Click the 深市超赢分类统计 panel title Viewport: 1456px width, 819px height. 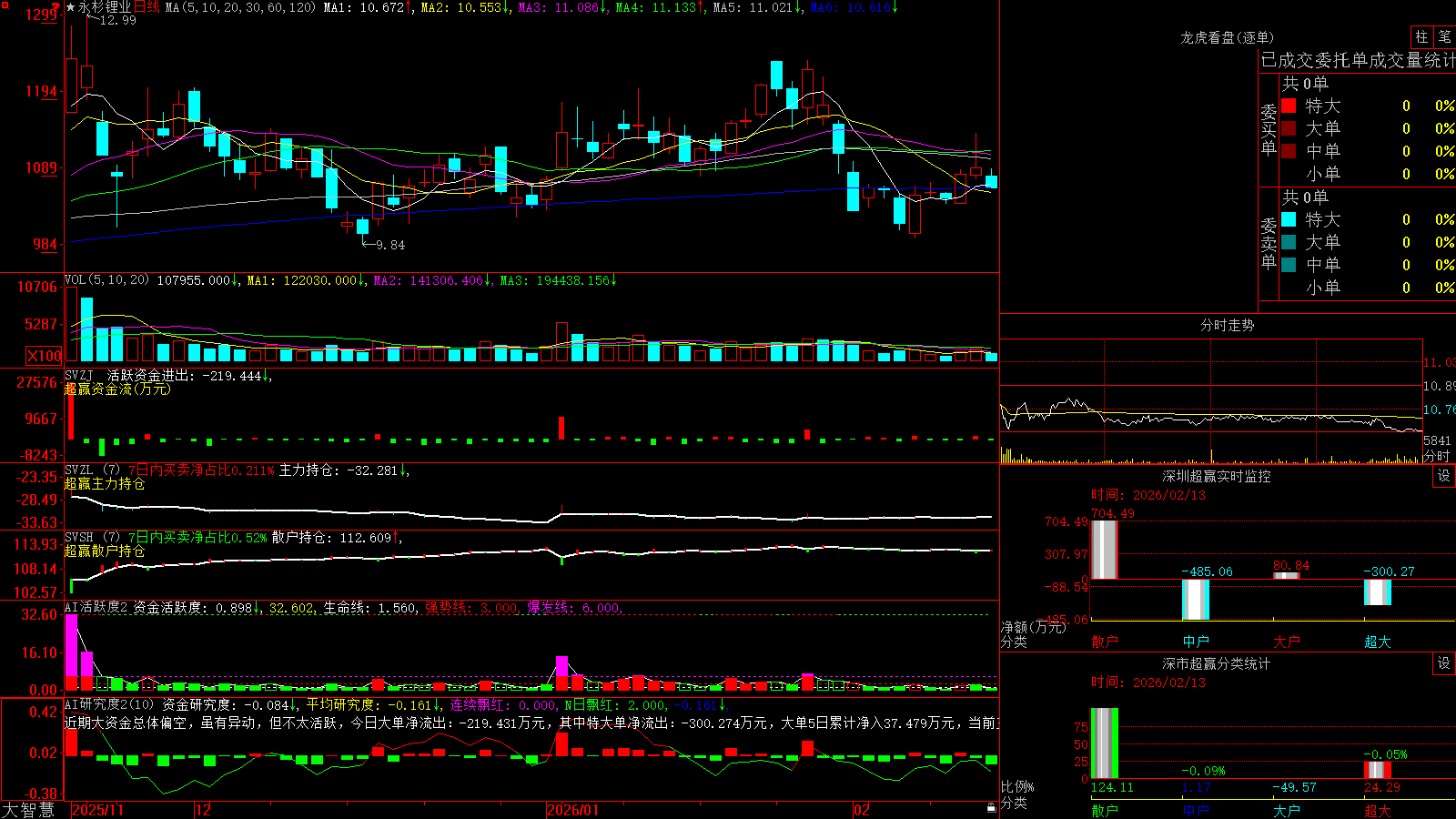[1216, 663]
